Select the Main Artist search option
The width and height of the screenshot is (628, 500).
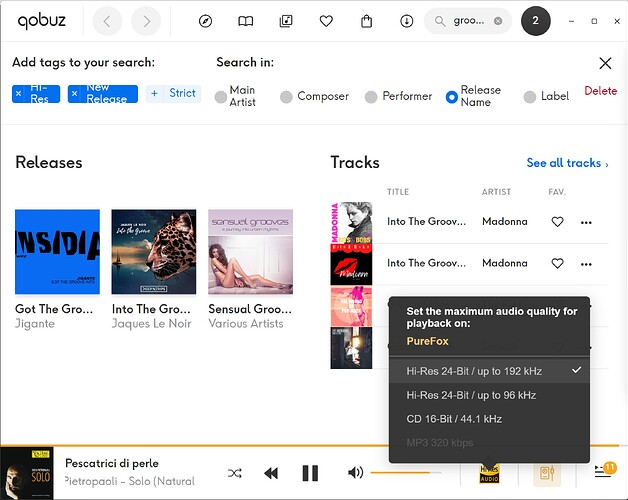click(222, 97)
